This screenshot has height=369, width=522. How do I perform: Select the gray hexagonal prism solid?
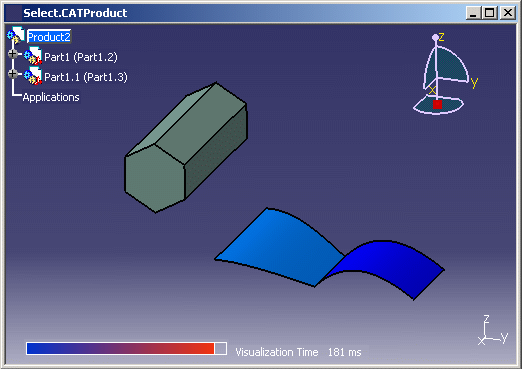(x=186, y=147)
